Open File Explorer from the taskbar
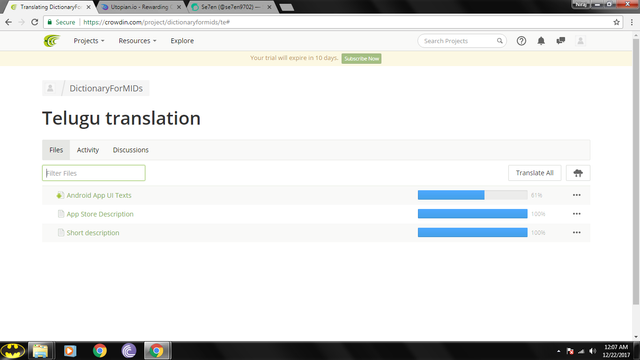This screenshot has height=360, width=640. (40, 351)
